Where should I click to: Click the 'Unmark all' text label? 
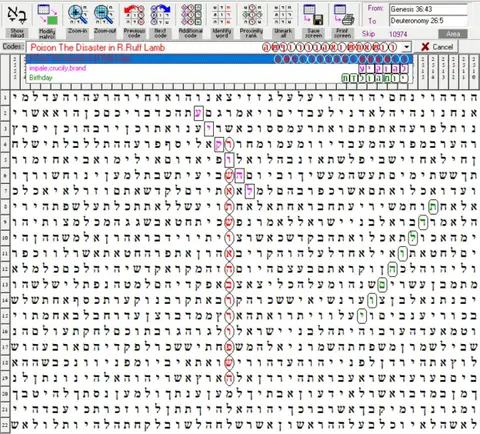click(x=283, y=33)
